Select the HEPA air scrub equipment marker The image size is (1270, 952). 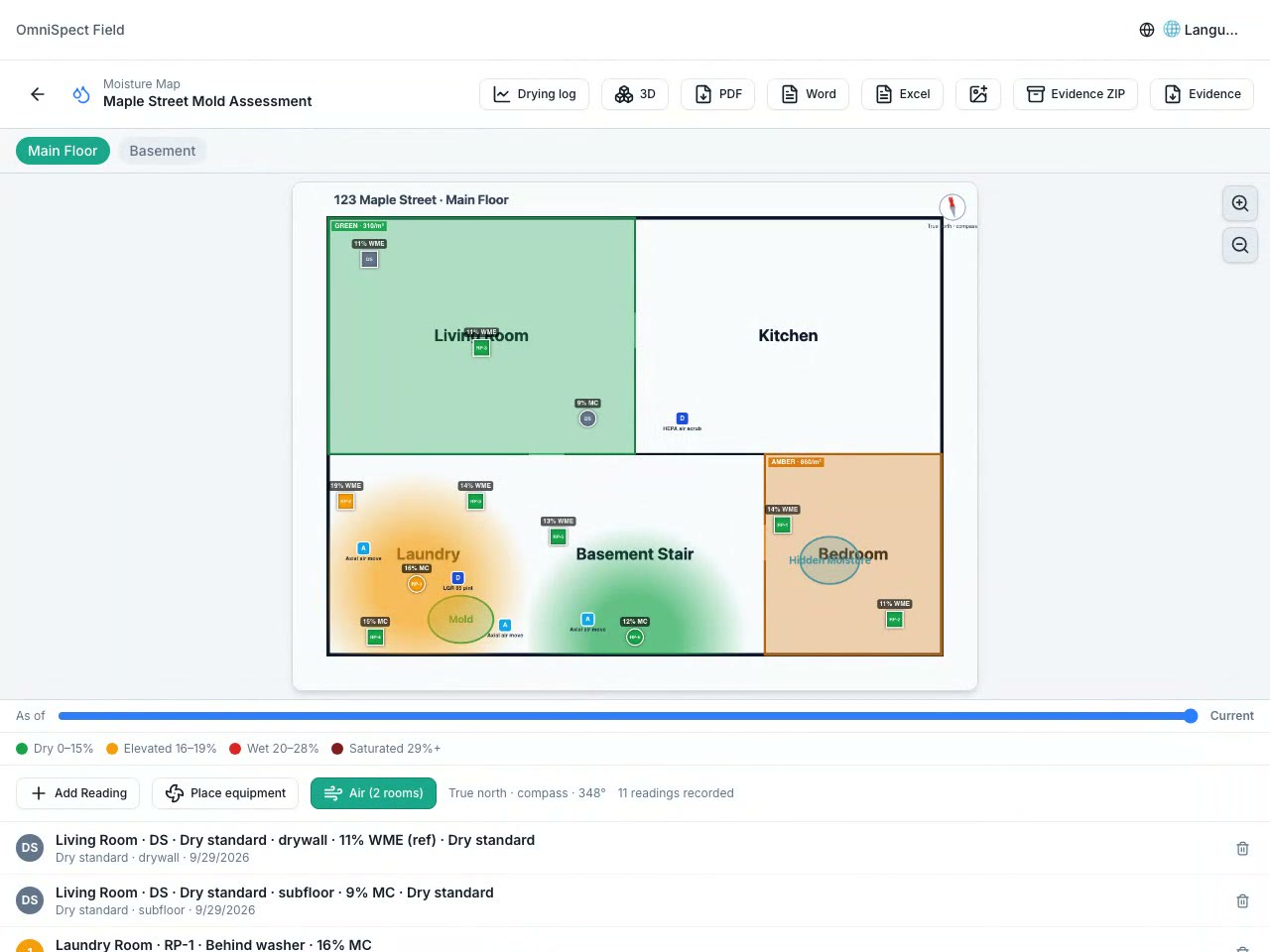(x=682, y=418)
